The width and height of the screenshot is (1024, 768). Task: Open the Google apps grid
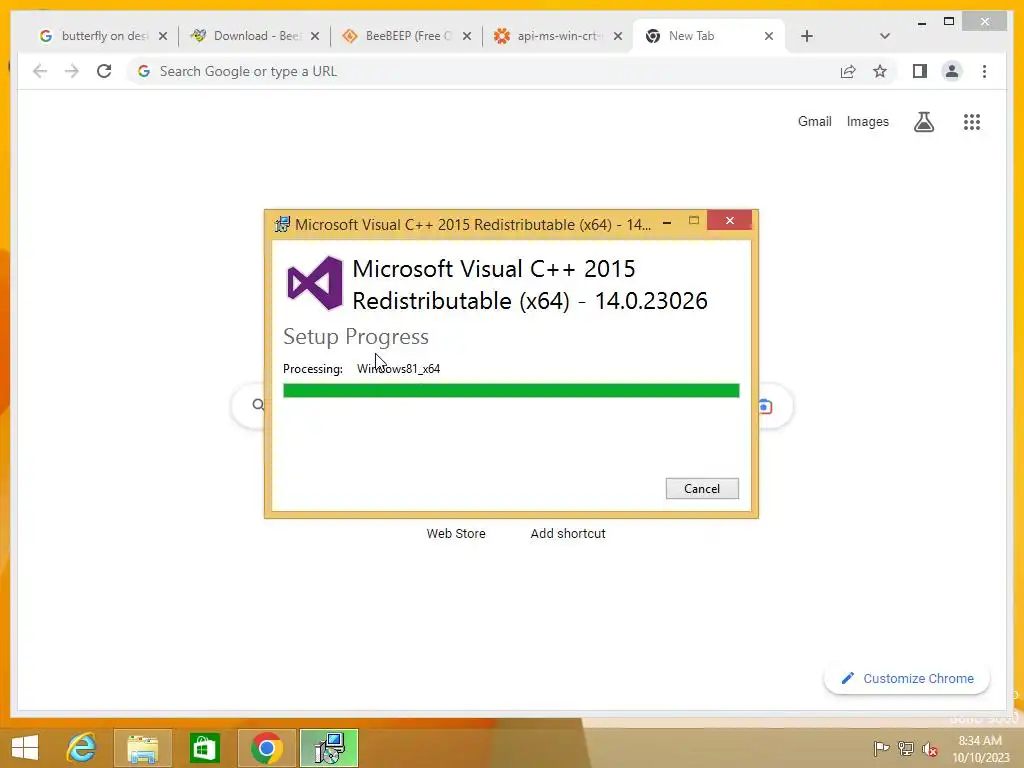(972, 121)
